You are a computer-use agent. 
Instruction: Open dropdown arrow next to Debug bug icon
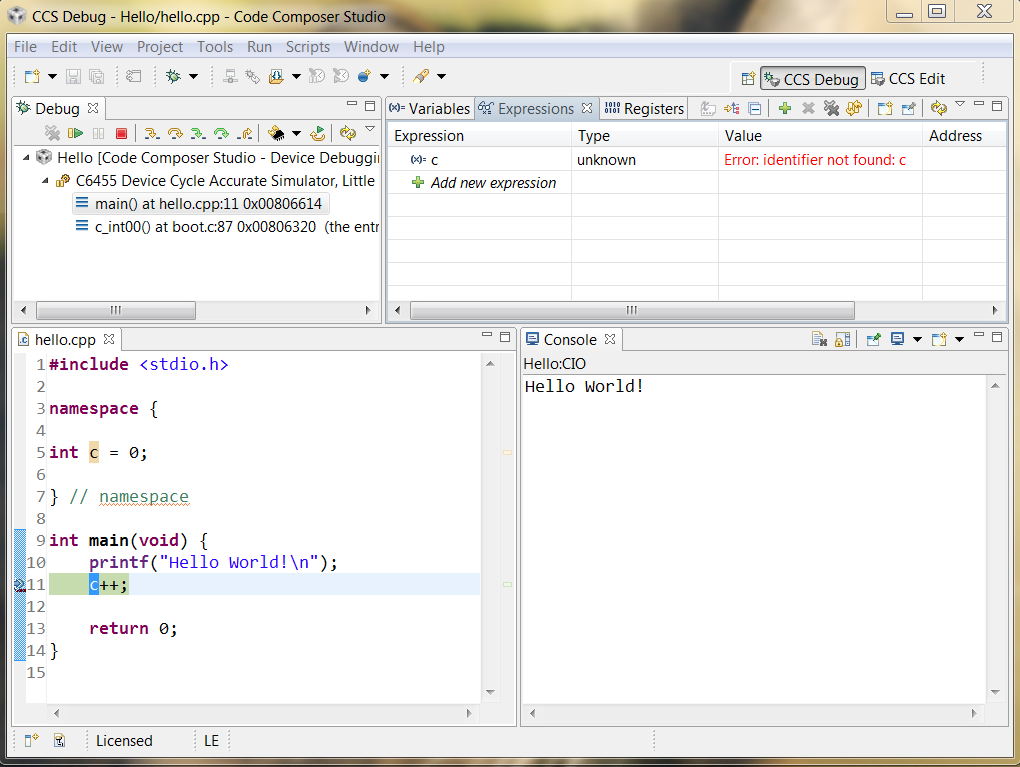click(193, 76)
